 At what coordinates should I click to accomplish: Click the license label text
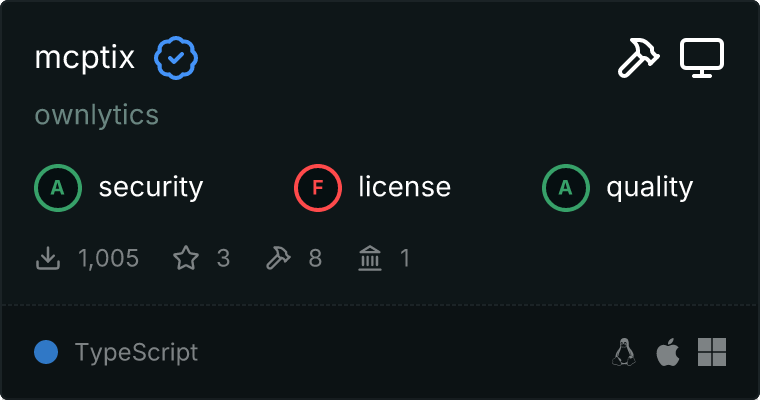404,187
